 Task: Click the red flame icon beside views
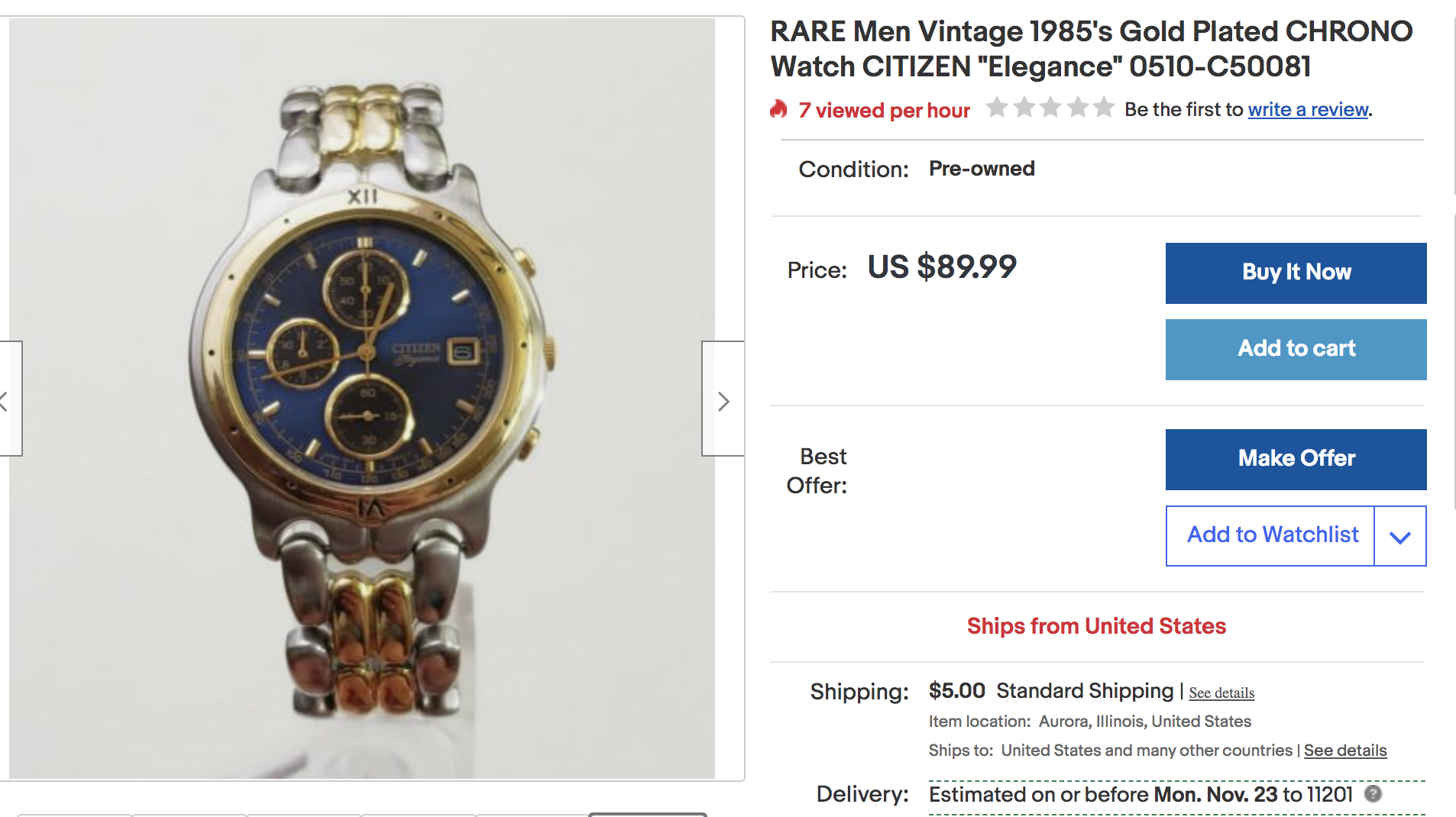tap(778, 110)
